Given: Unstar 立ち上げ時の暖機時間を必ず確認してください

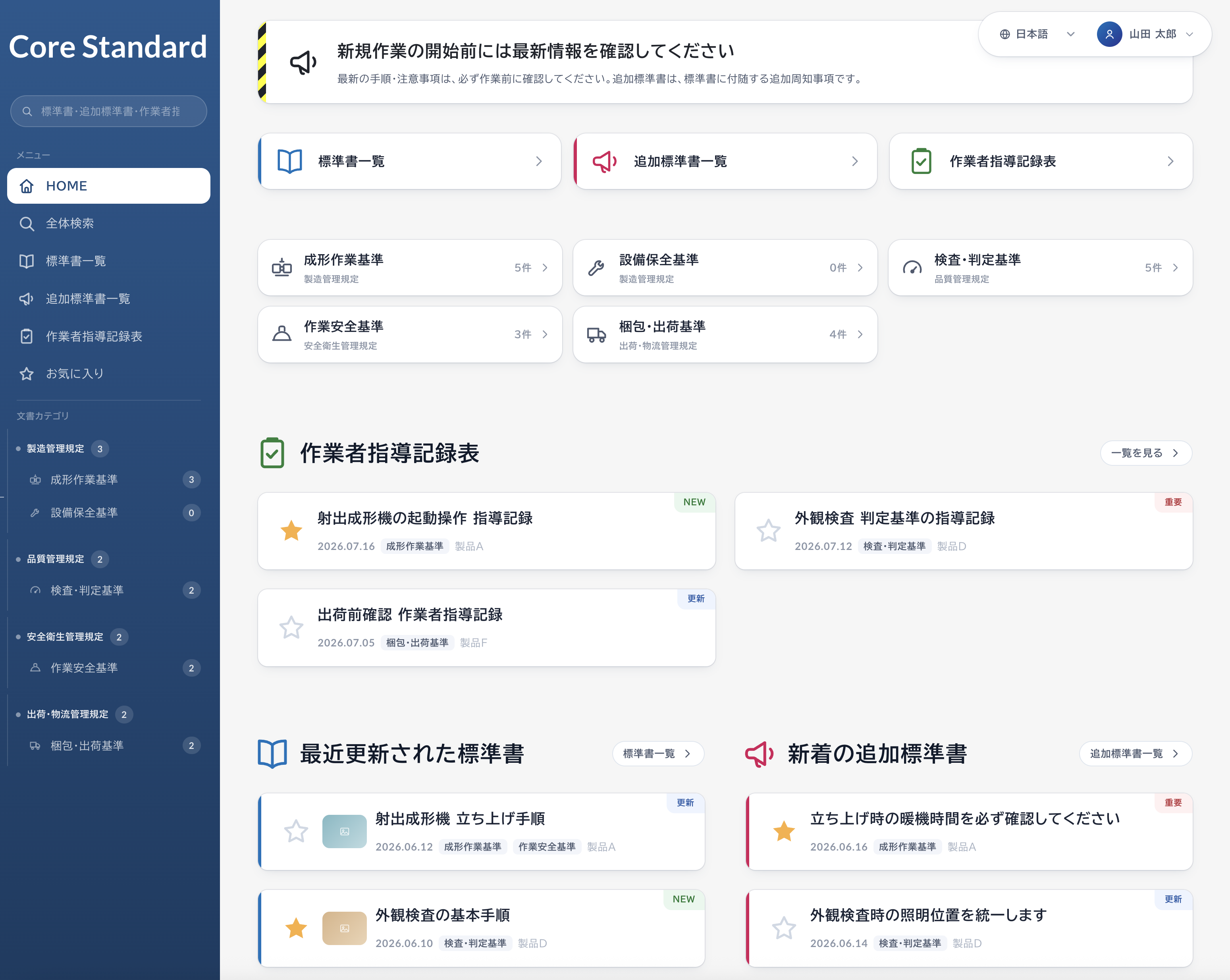Looking at the screenshot, I should pos(784,831).
